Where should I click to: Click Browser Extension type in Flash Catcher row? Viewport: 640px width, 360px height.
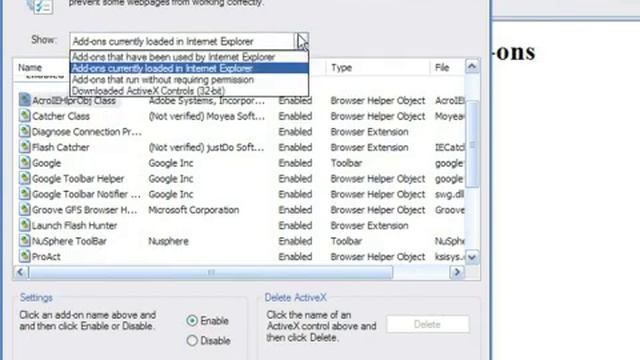369,147
